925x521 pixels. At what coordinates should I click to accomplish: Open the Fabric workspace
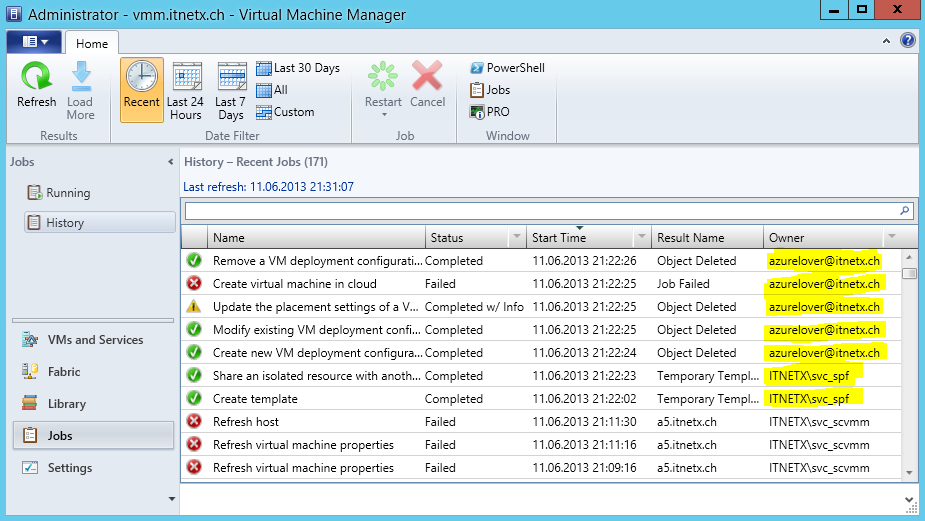[x=64, y=372]
